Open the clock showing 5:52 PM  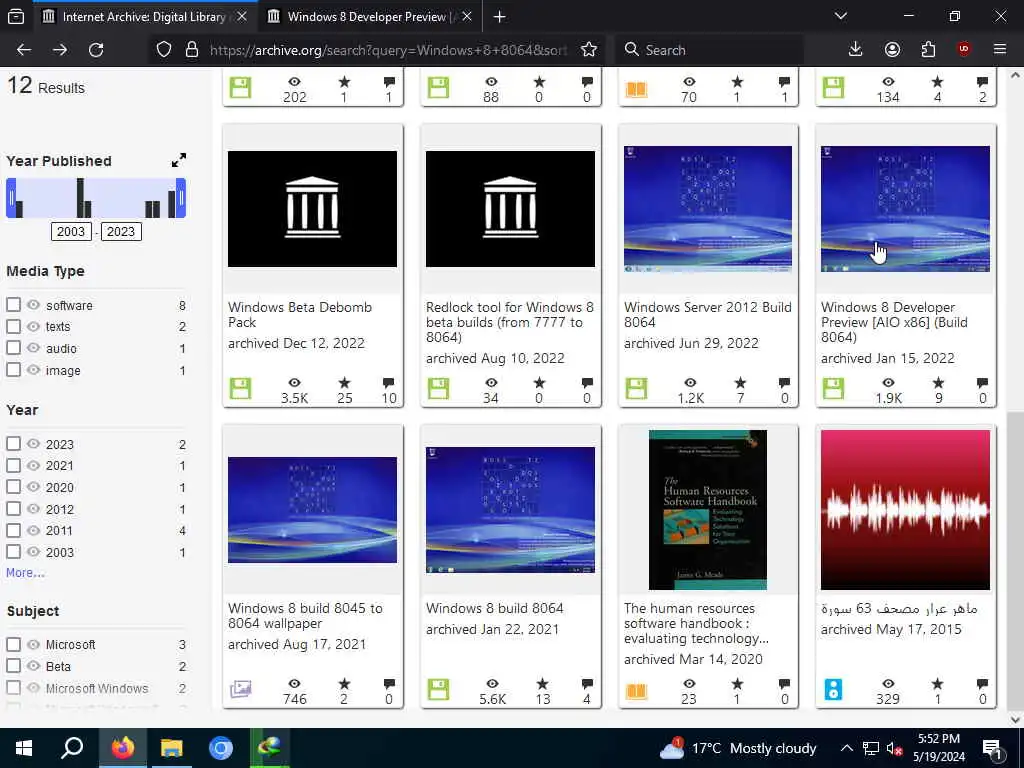(938, 748)
